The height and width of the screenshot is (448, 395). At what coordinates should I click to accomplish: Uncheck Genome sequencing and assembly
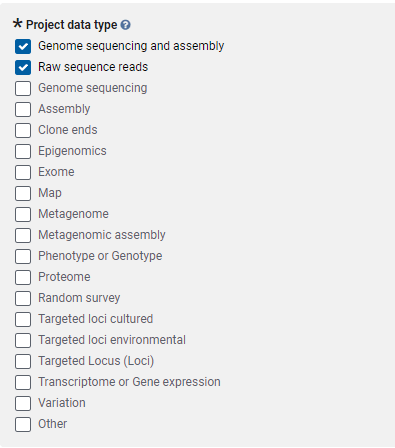coord(23,46)
